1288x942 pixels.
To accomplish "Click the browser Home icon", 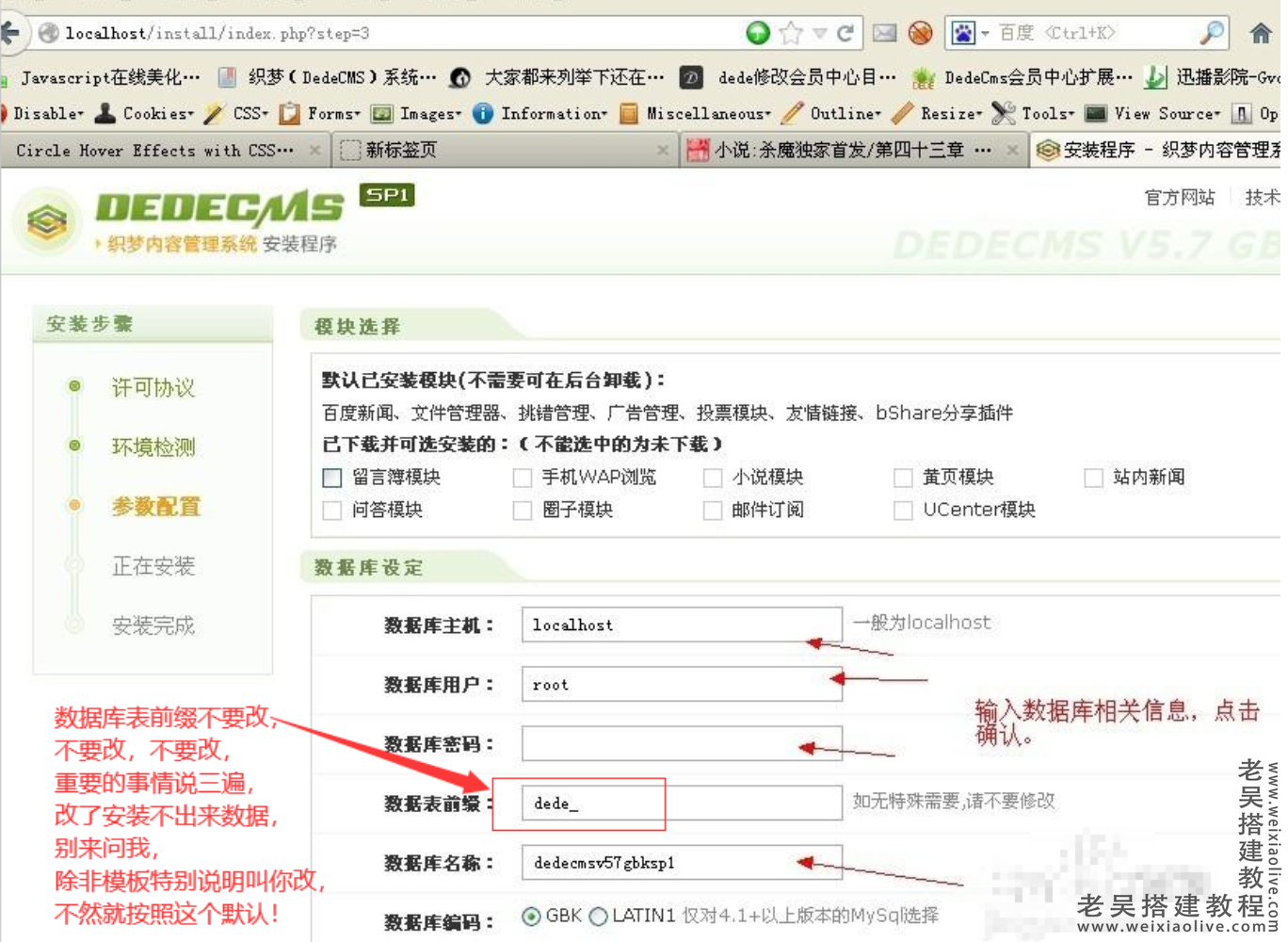I will pos(1262,31).
